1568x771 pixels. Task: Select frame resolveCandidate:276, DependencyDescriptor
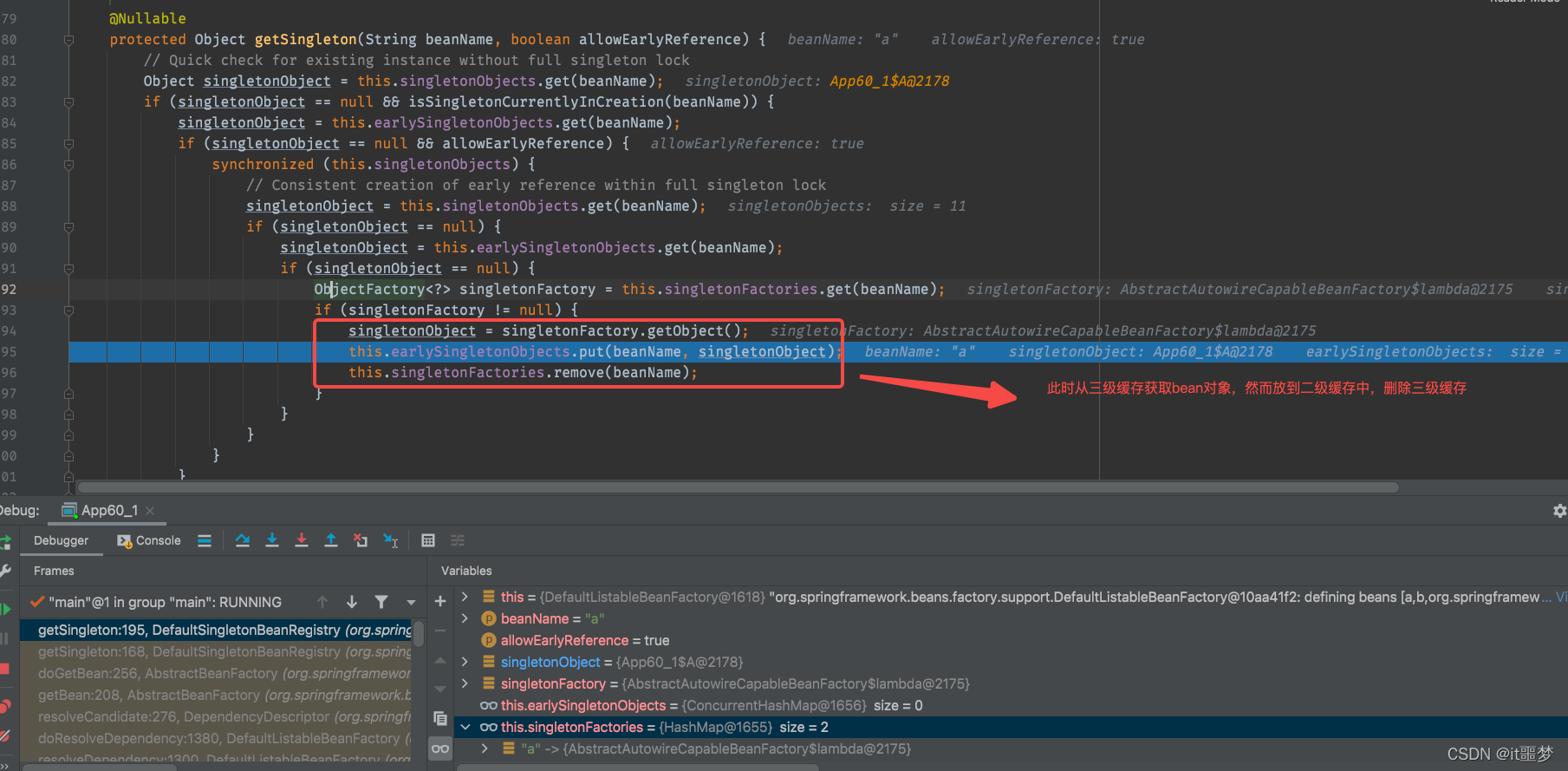pyautogui.click(x=216, y=717)
